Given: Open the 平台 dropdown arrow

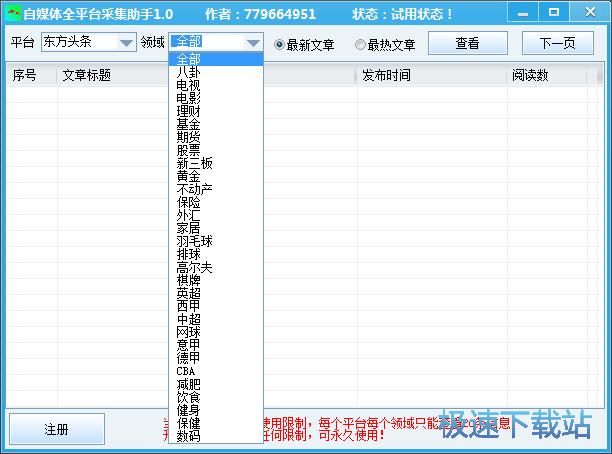Looking at the screenshot, I should coord(126,43).
